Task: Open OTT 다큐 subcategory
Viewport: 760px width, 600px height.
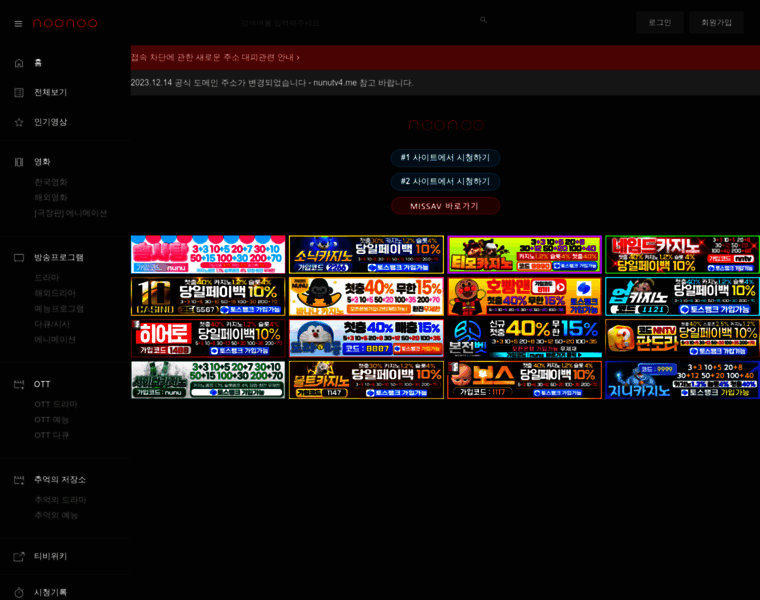Action: [51, 435]
